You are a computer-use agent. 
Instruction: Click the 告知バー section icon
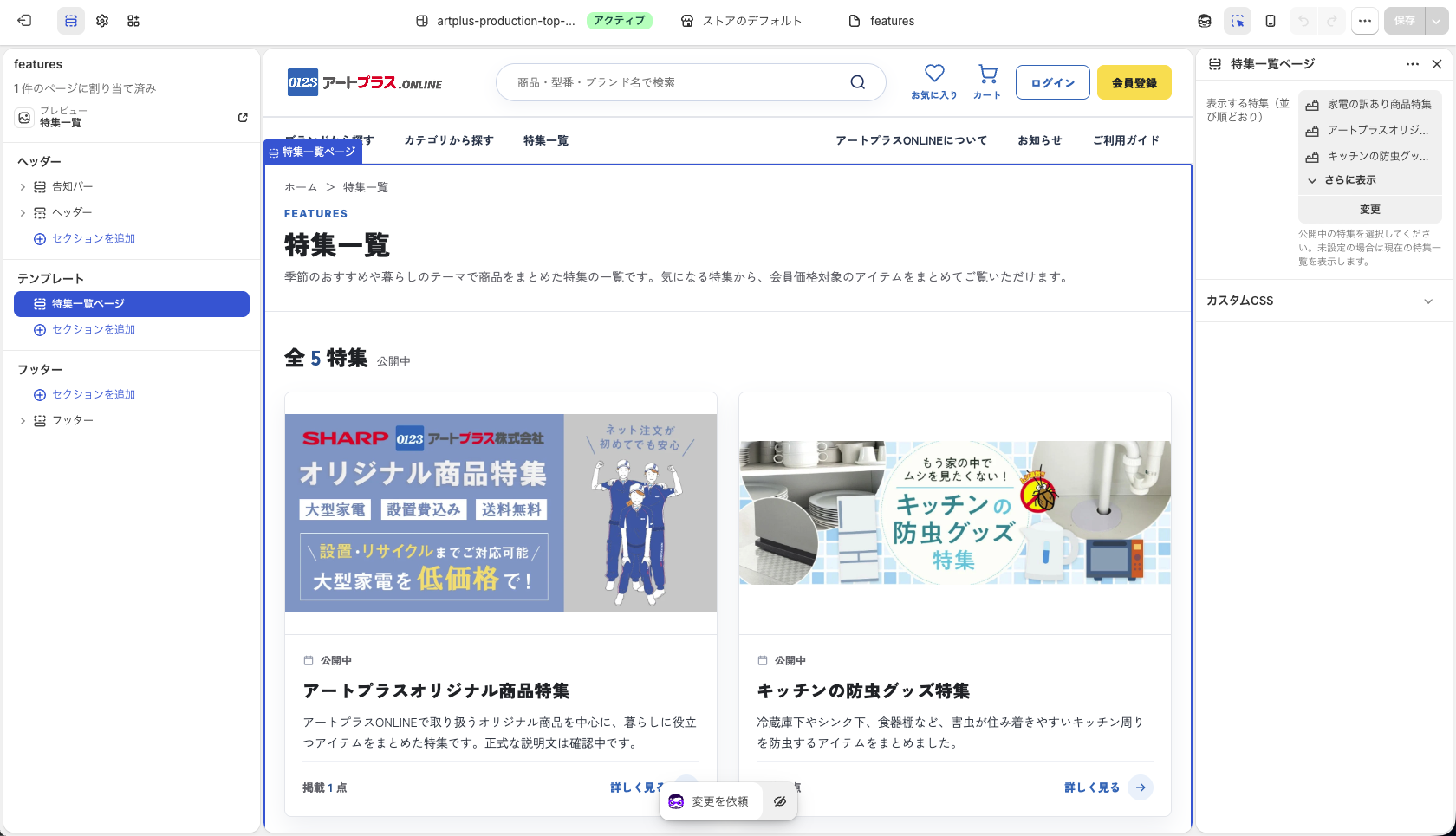(40, 186)
